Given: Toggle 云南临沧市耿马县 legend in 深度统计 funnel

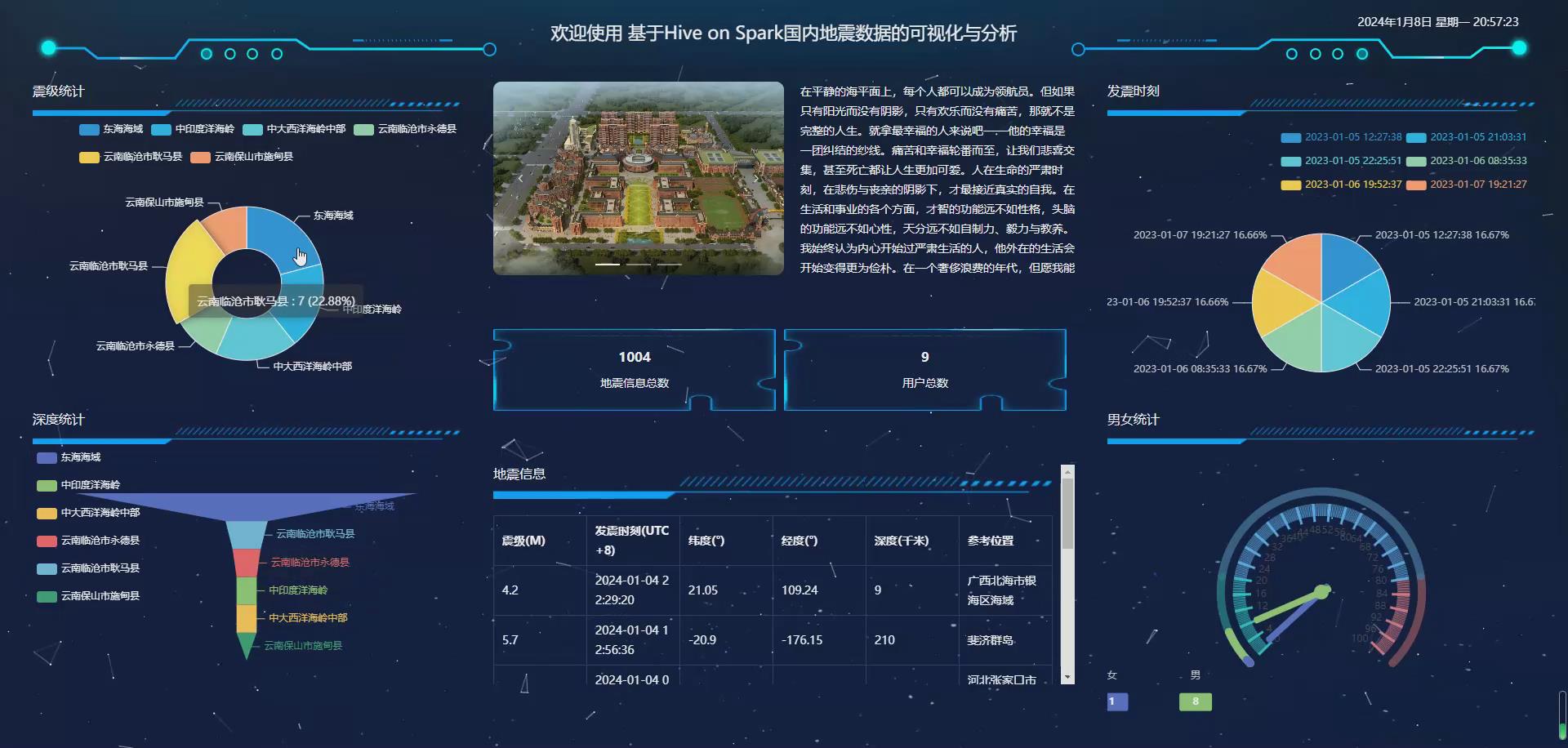Looking at the screenshot, I should [88, 568].
